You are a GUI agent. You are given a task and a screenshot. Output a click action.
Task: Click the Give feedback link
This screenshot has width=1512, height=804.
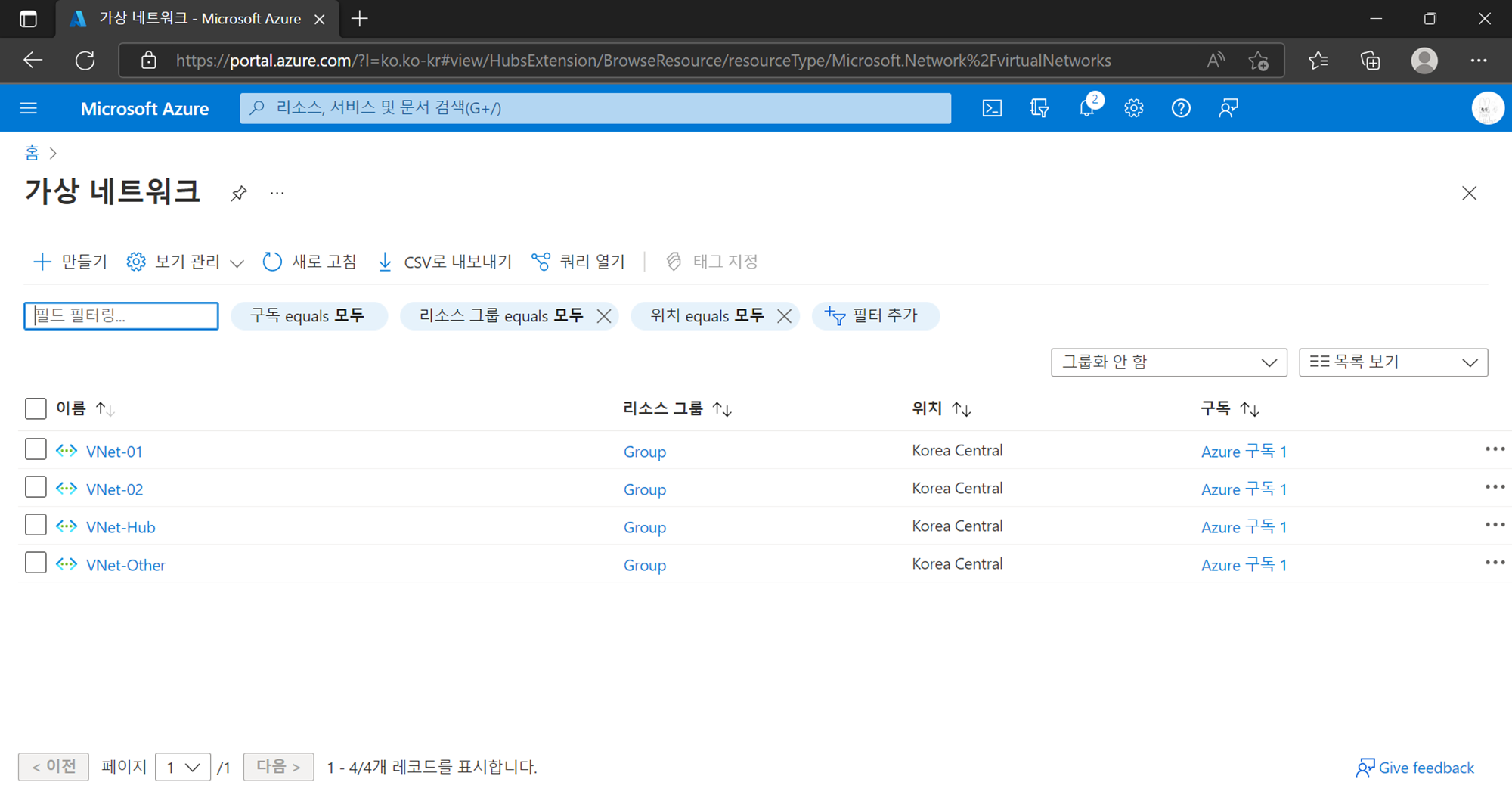(1414, 768)
